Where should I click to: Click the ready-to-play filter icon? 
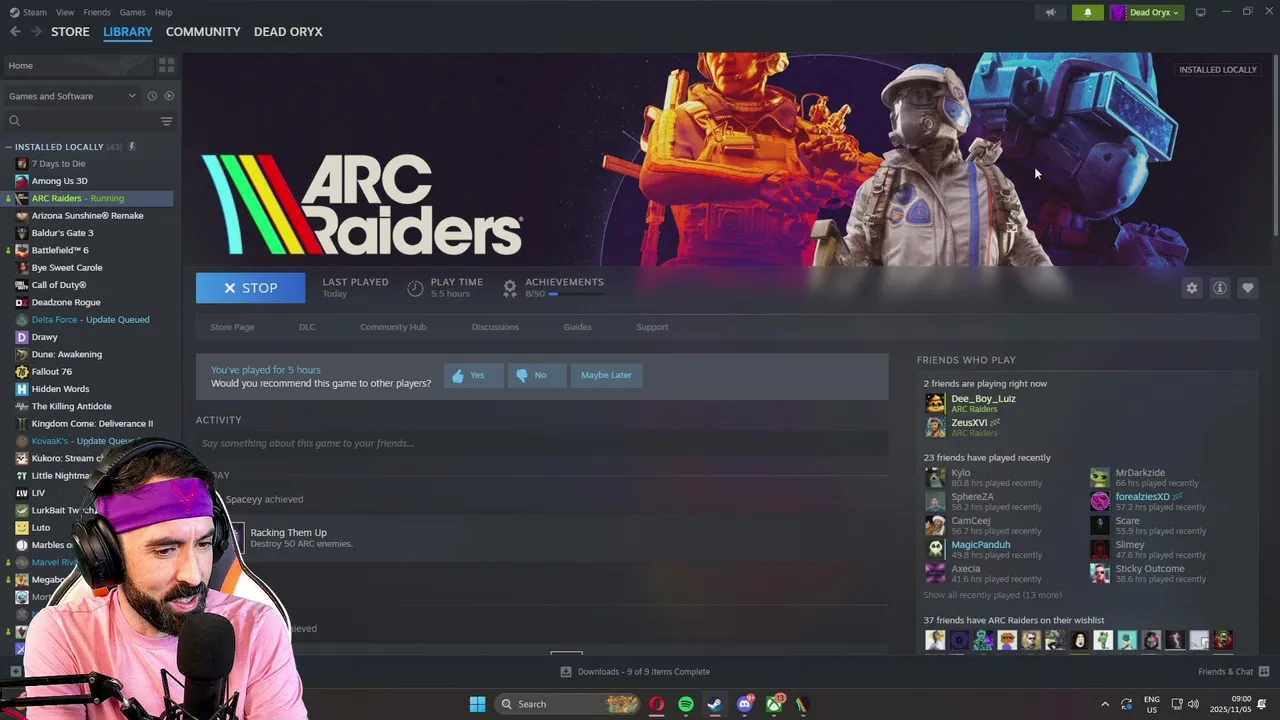click(x=169, y=96)
